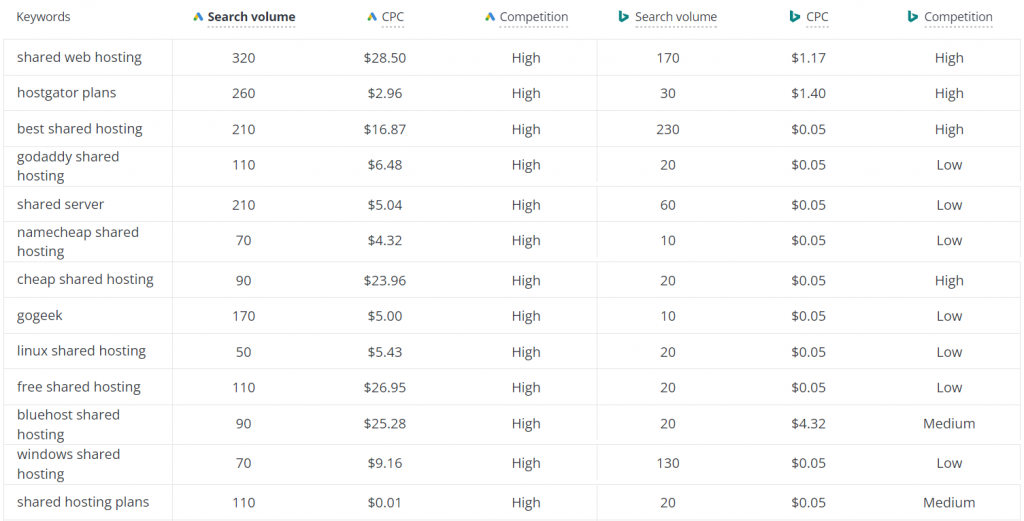Image resolution: width=1024 pixels, height=521 pixels.
Task: Open the 'gogeek' keyword
Action: [40, 316]
